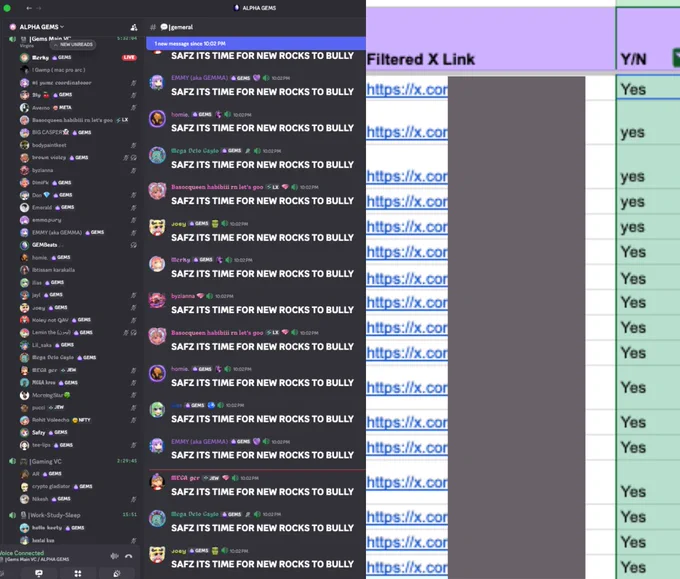The image size is (680, 579).
Task: Open the activities grid button
Action: click(x=78, y=573)
